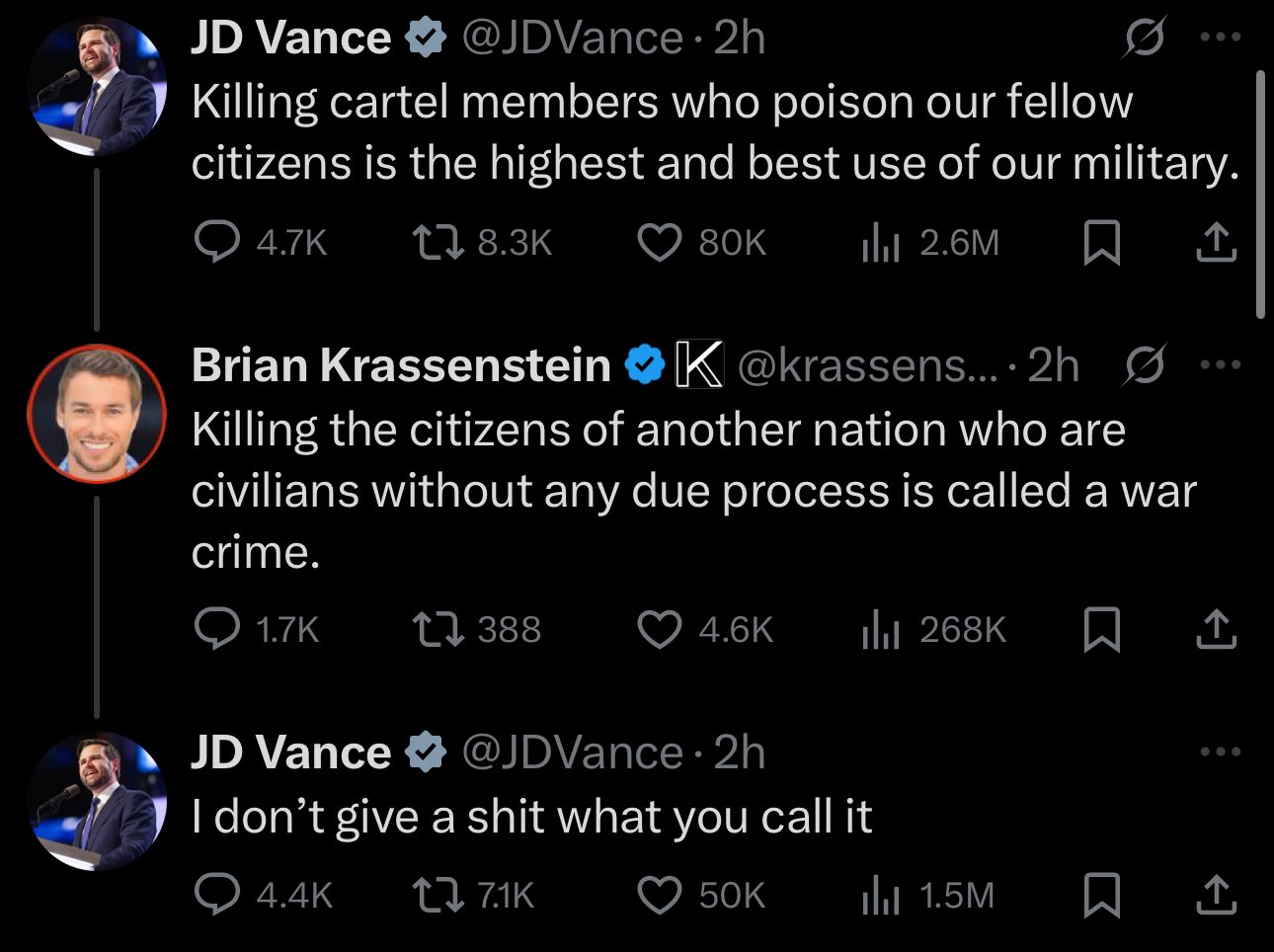This screenshot has height=952, width=1274.
Task: Retweet the first JD Vance post
Action: click(438, 243)
